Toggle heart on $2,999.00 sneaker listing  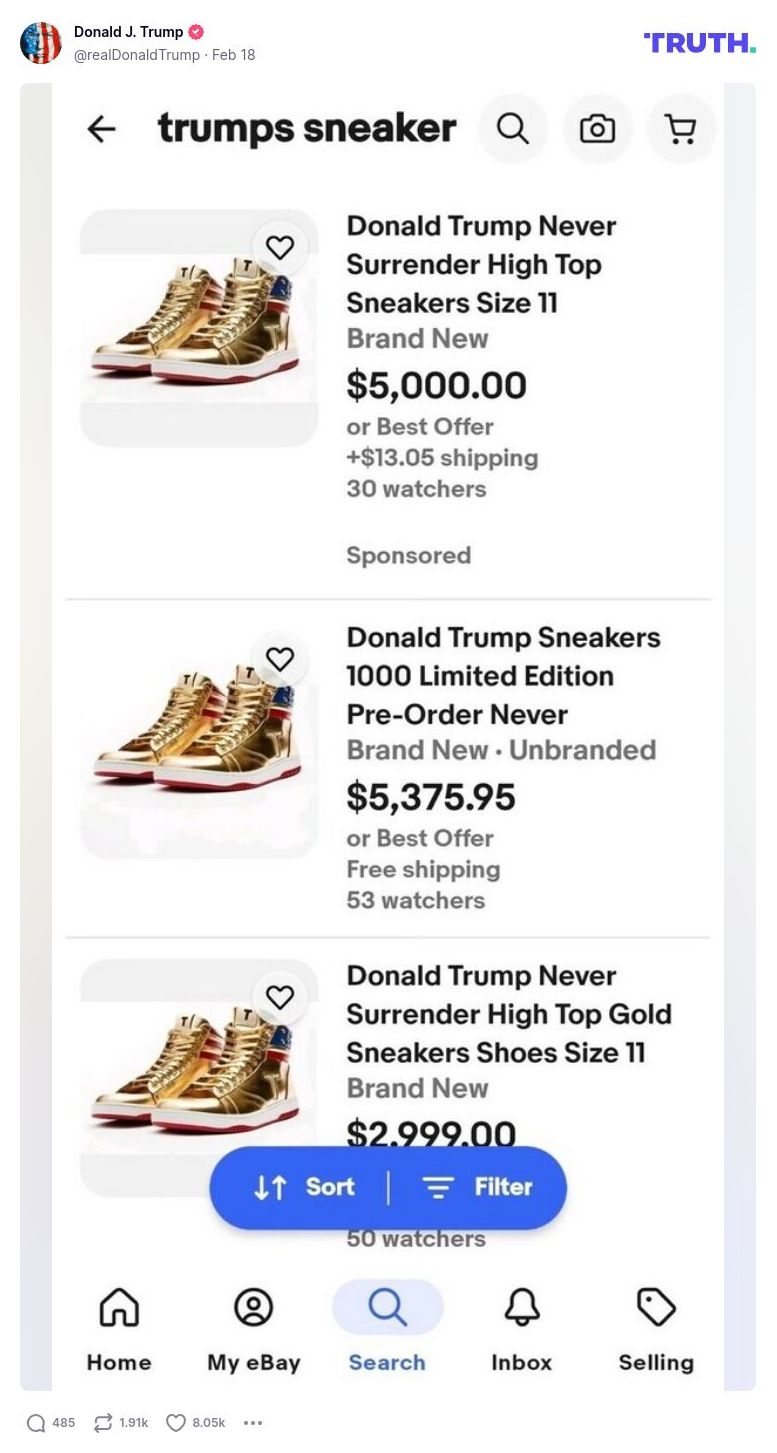pyautogui.click(x=280, y=997)
